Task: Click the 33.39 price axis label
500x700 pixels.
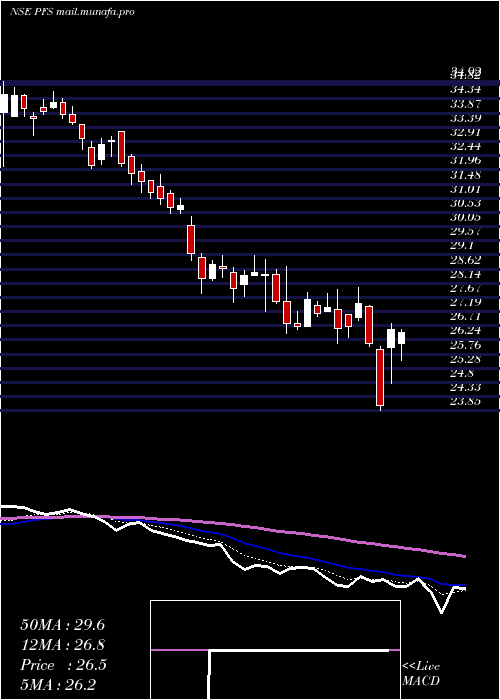Action: tap(465, 118)
